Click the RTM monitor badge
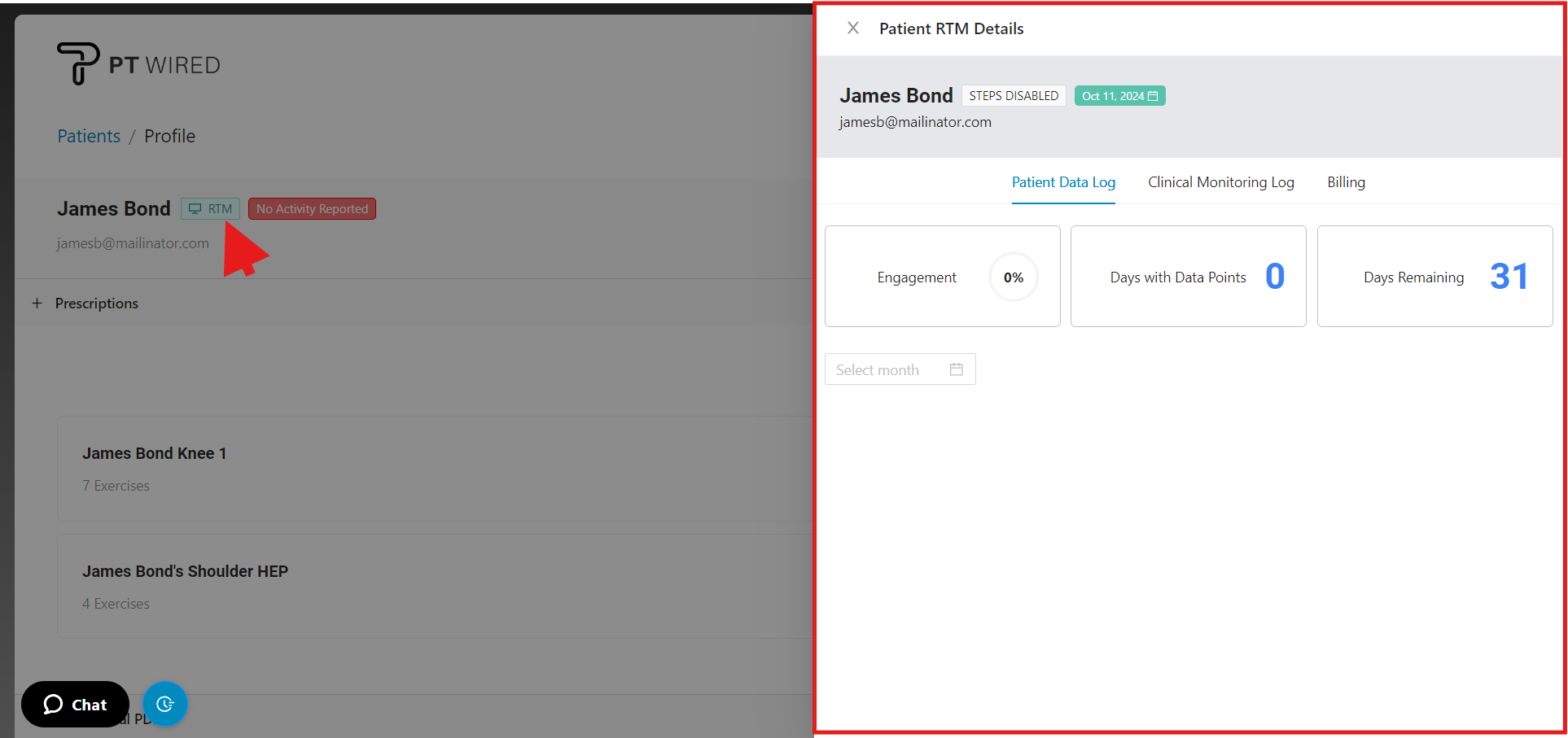The image size is (1568, 738). tap(210, 209)
